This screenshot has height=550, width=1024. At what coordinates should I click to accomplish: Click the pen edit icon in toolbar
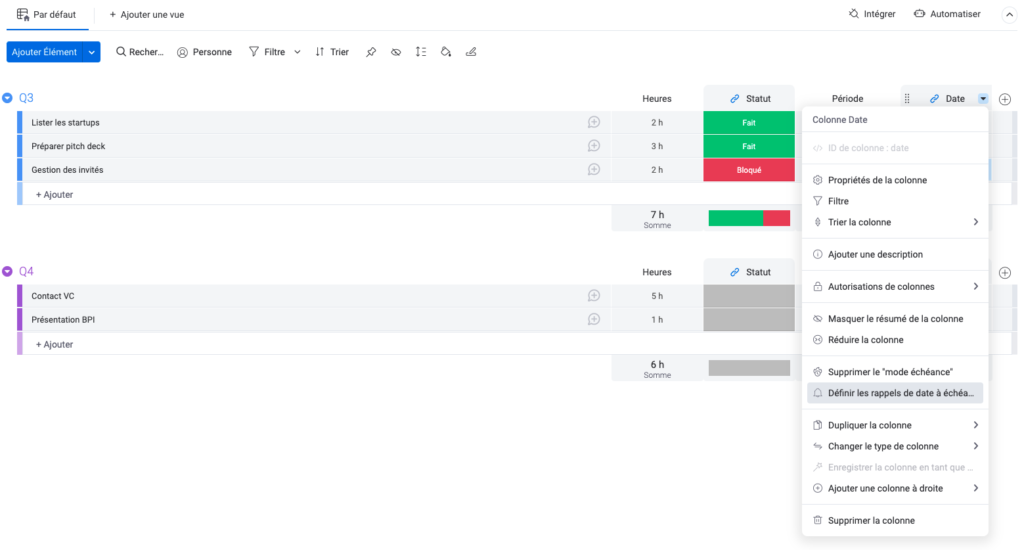click(471, 52)
